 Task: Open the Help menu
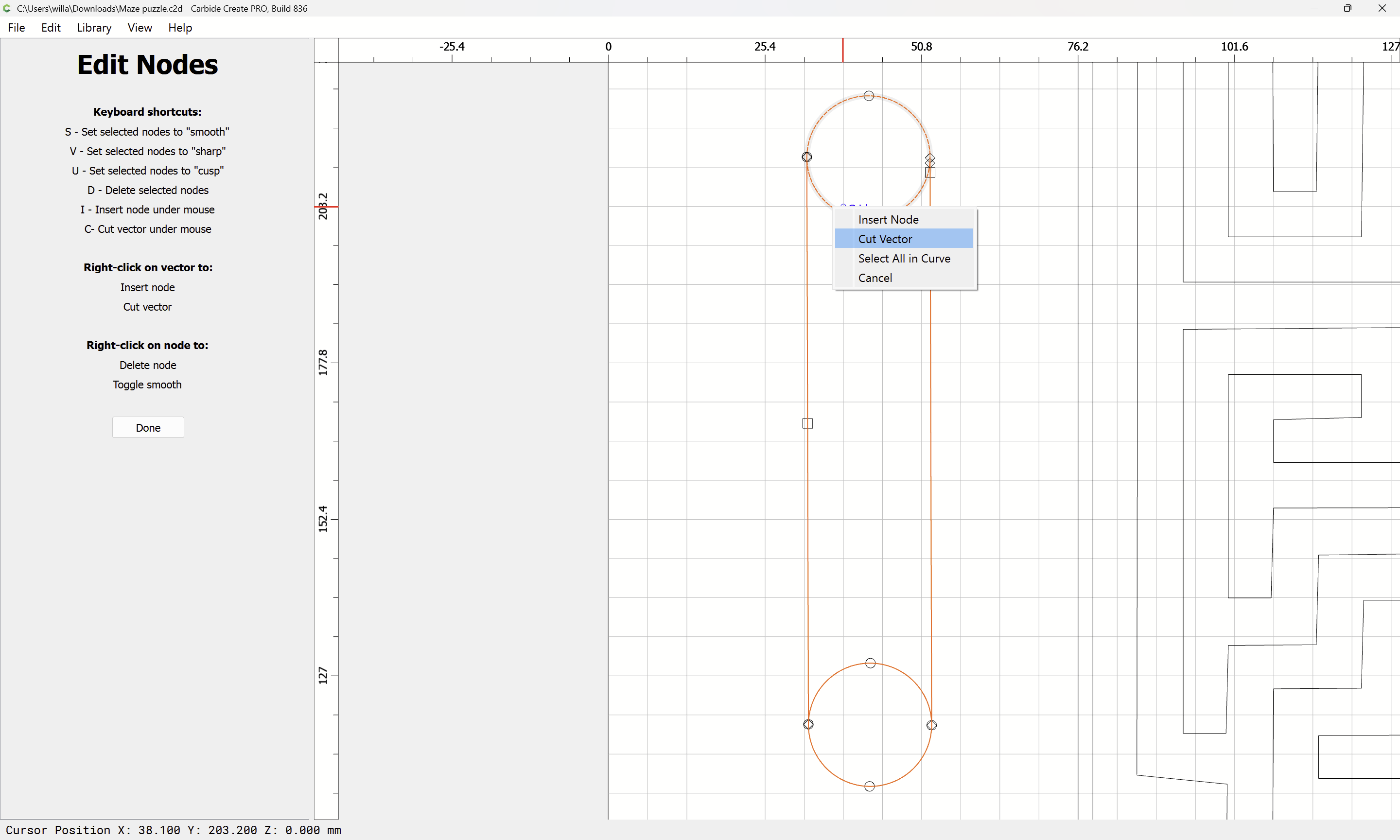180,28
